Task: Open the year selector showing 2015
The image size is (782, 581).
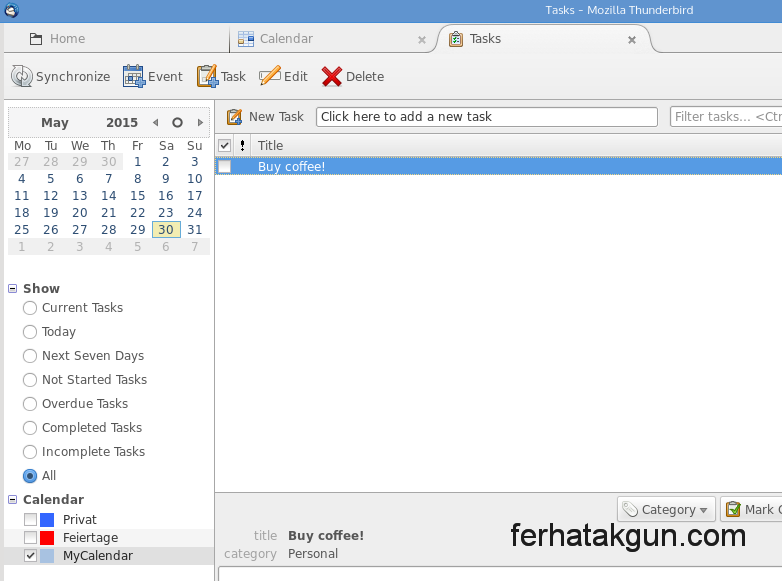Action: [122, 123]
